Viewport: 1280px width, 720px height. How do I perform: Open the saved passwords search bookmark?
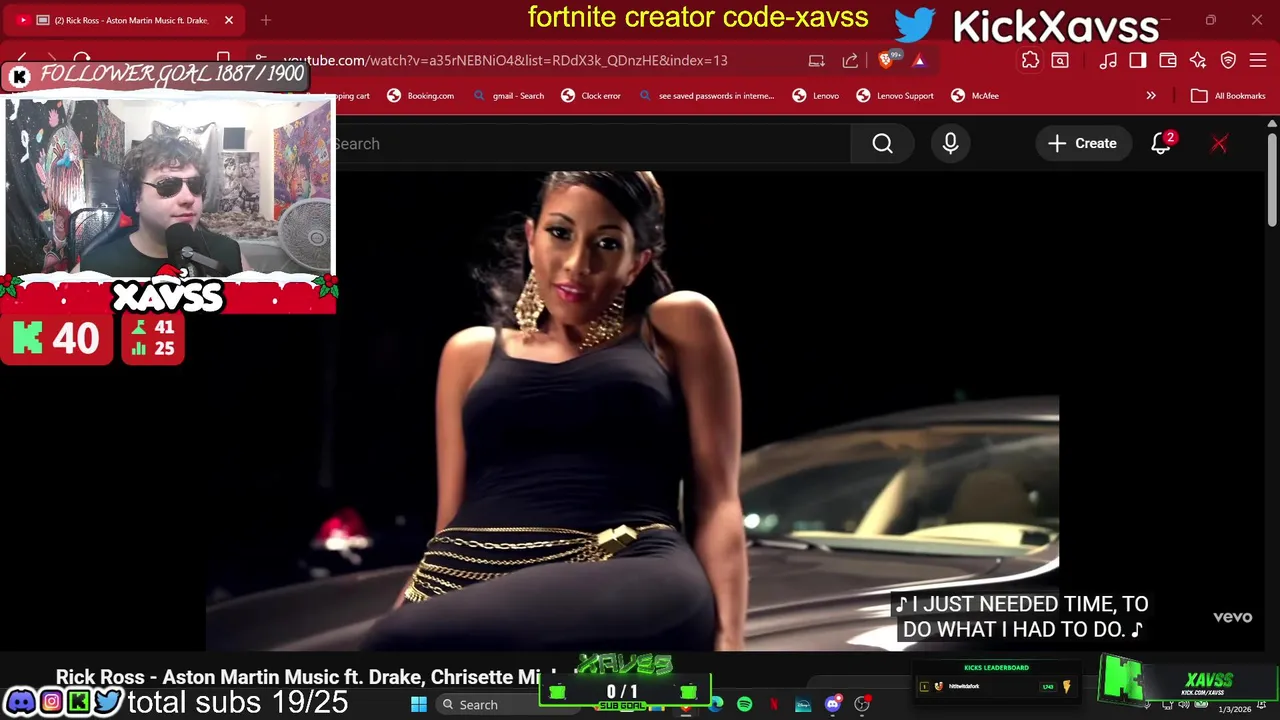pos(706,96)
